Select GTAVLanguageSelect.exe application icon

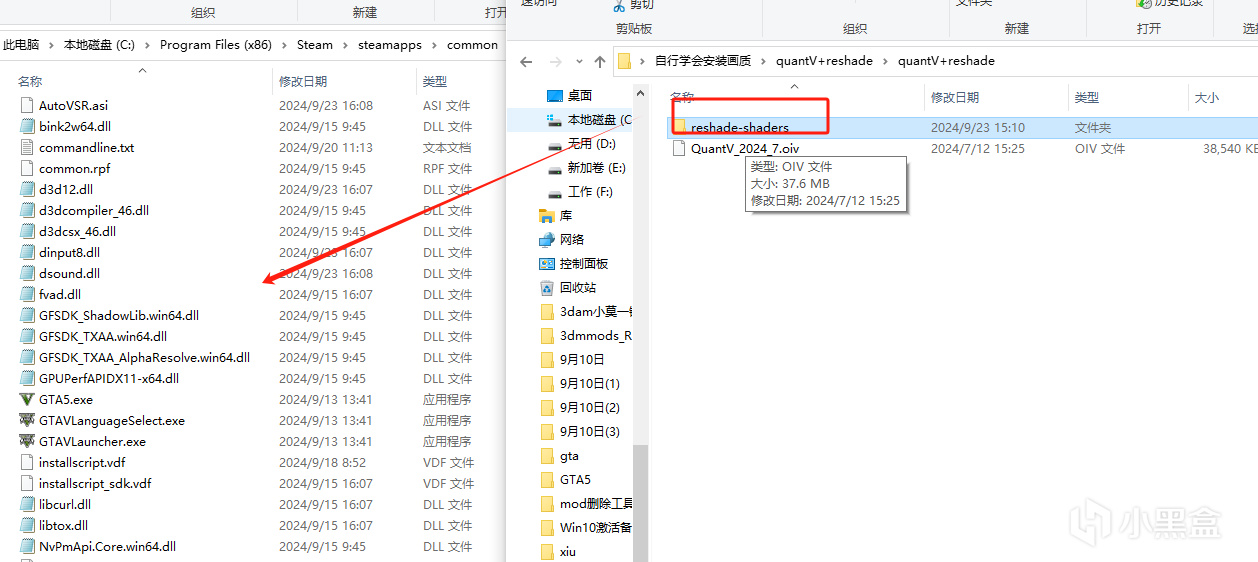[28, 421]
